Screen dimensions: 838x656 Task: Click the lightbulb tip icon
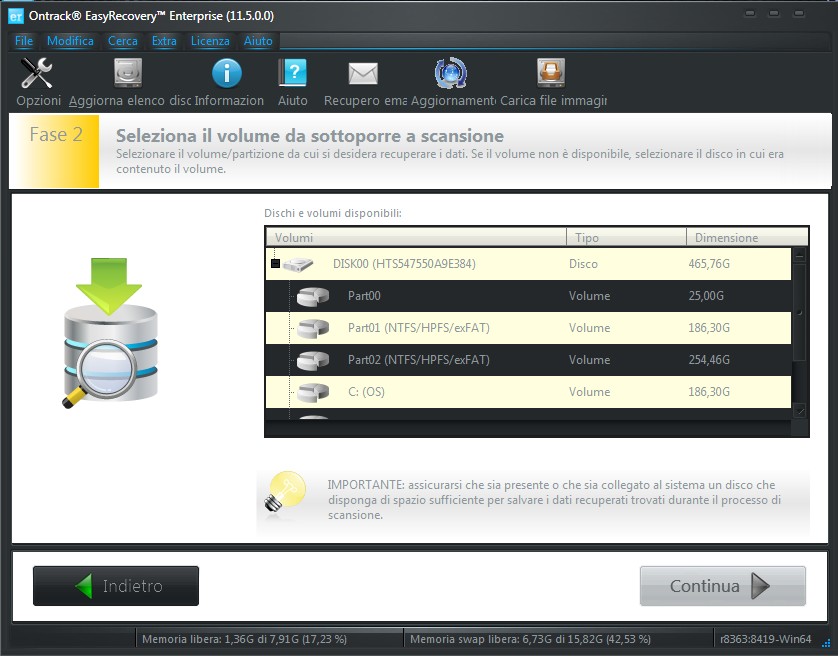click(285, 492)
